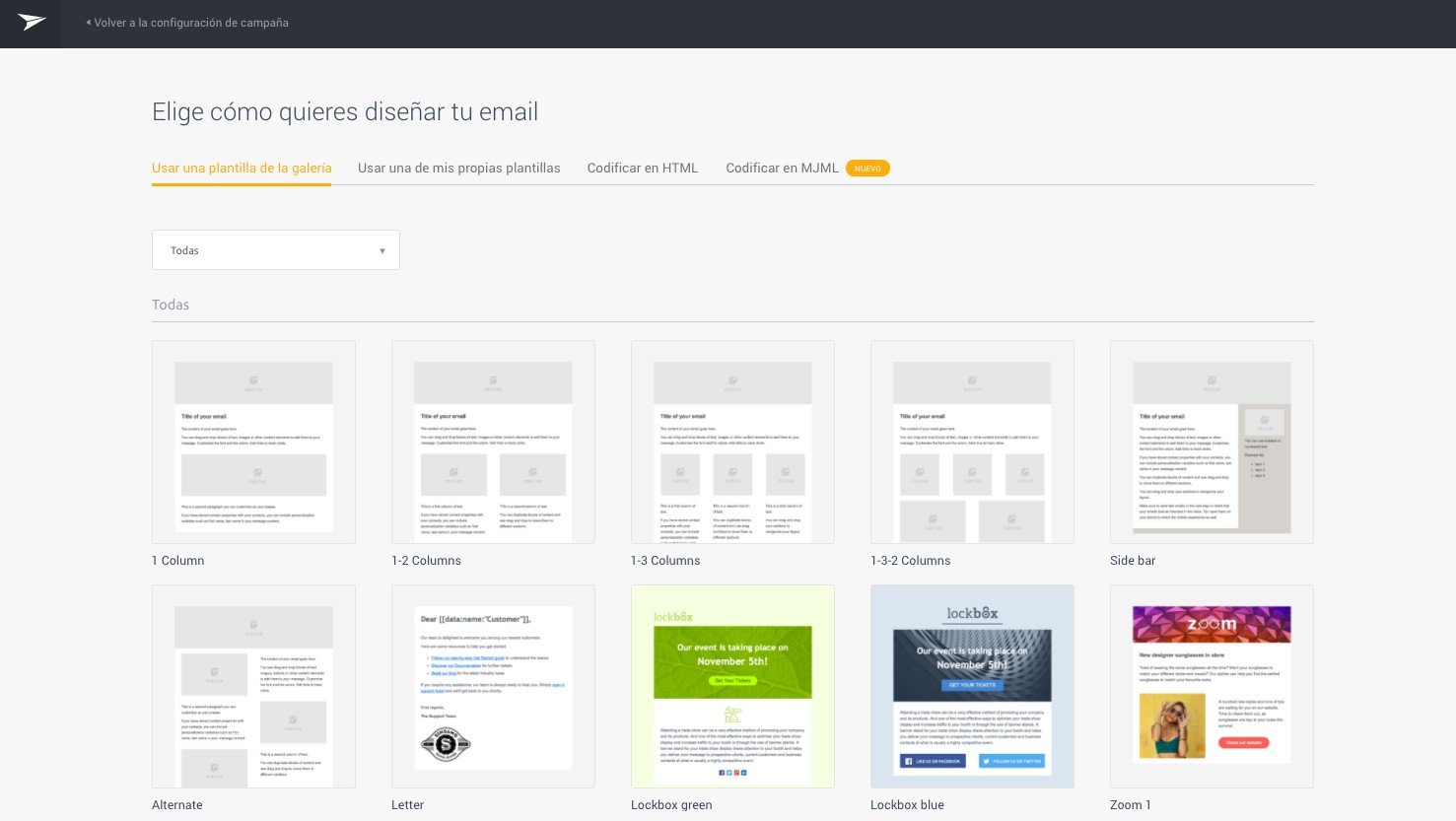Select the 1-3 Columns template thumbnail
1456x821 pixels.
pyautogui.click(x=732, y=442)
